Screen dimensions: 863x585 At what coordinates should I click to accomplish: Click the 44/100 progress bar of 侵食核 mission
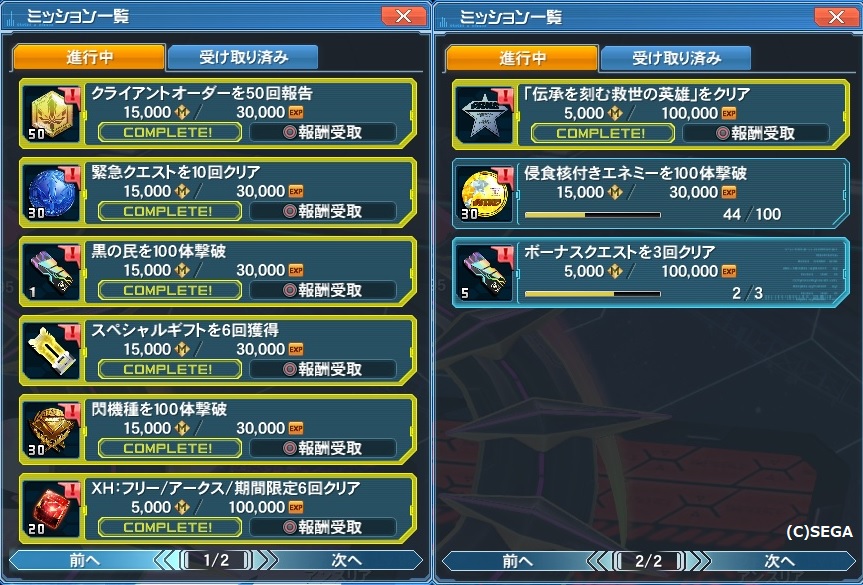click(x=593, y=215)
